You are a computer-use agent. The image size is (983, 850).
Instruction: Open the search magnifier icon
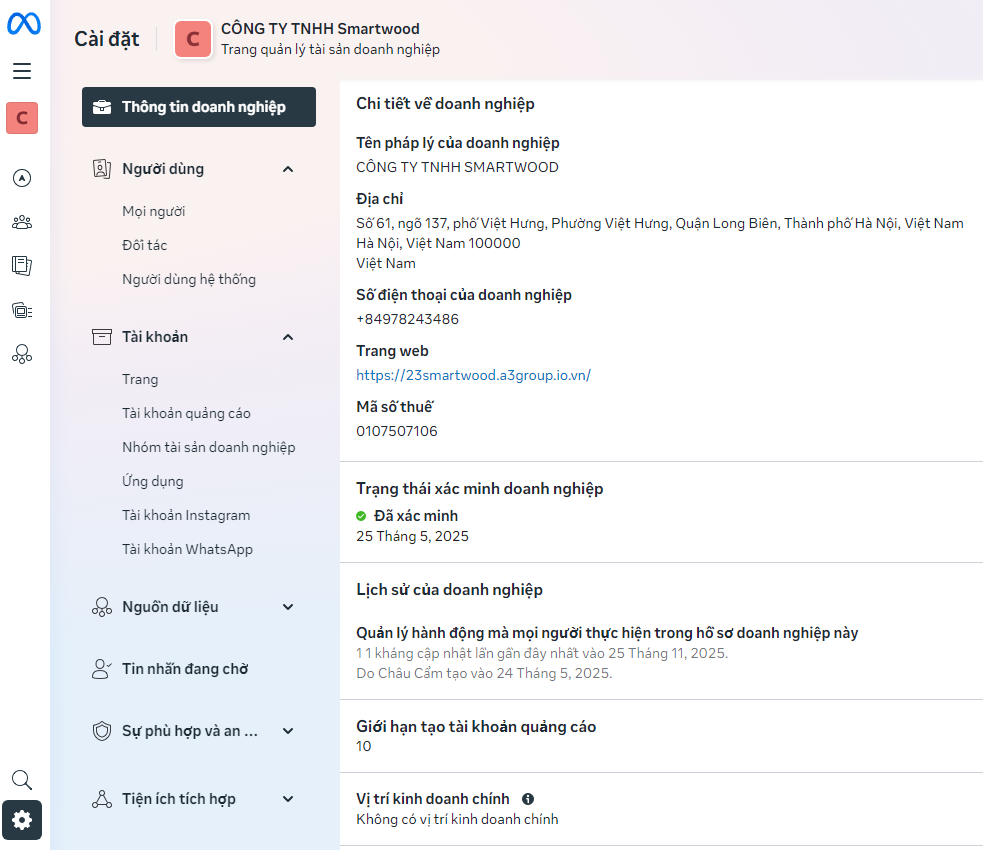click(x=22, y=780)
